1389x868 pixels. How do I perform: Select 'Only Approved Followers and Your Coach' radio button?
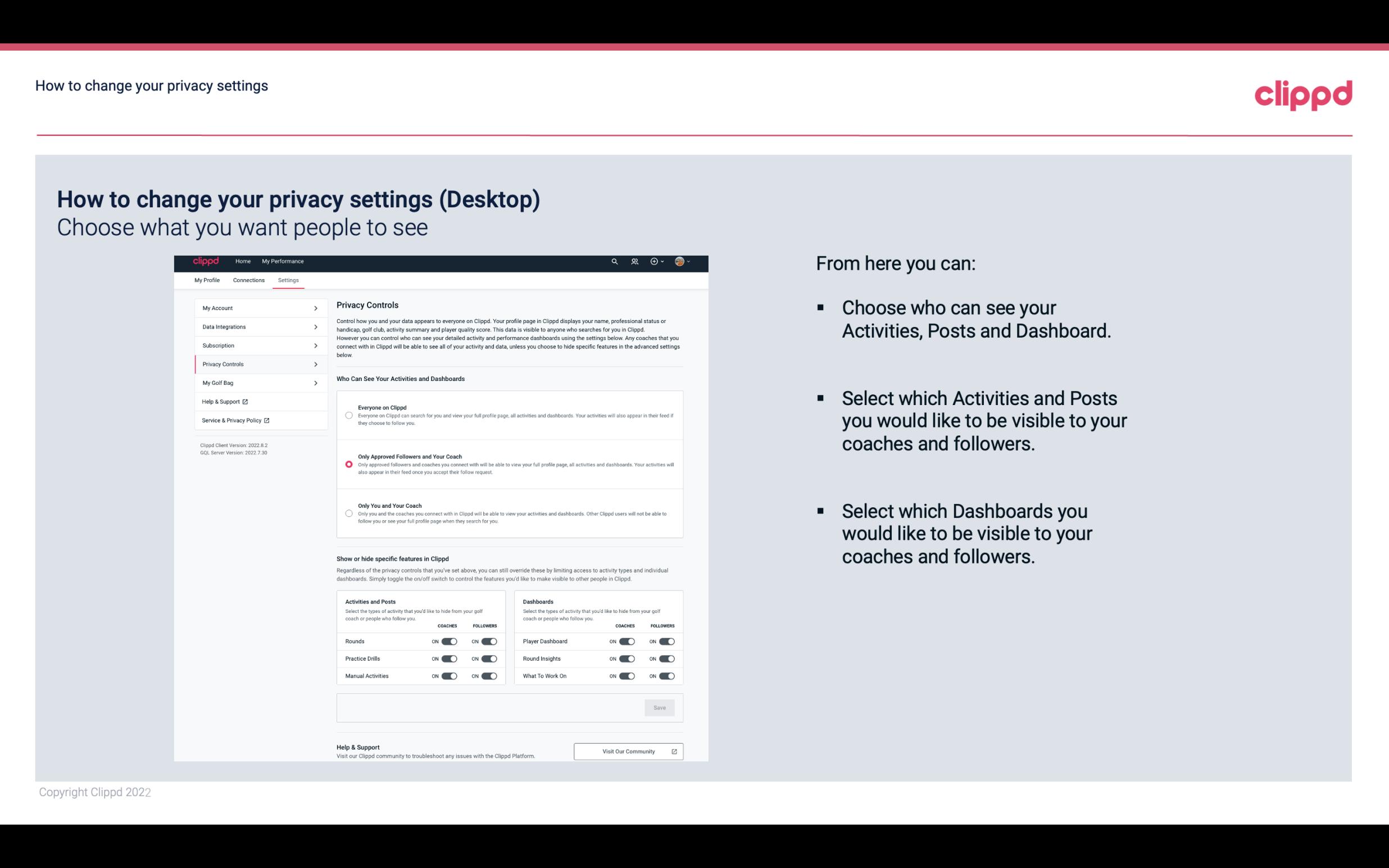coord(348,464)
